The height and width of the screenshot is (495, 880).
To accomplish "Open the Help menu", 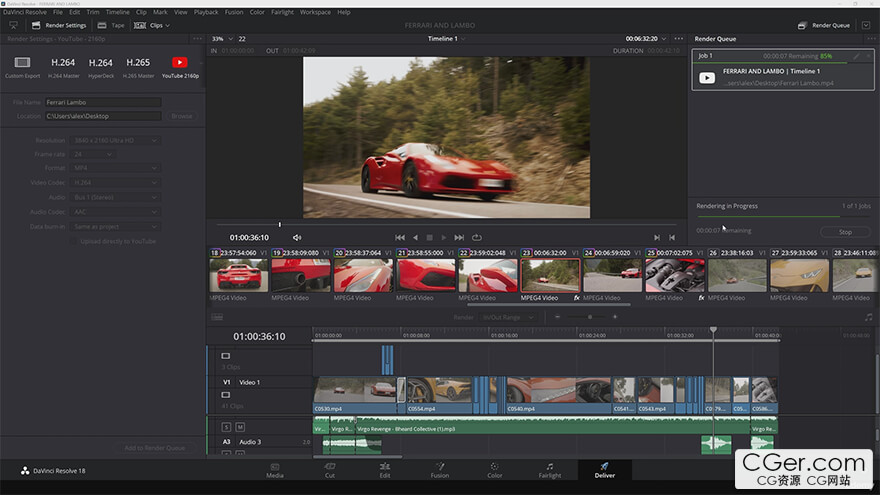I will point(343,12).
